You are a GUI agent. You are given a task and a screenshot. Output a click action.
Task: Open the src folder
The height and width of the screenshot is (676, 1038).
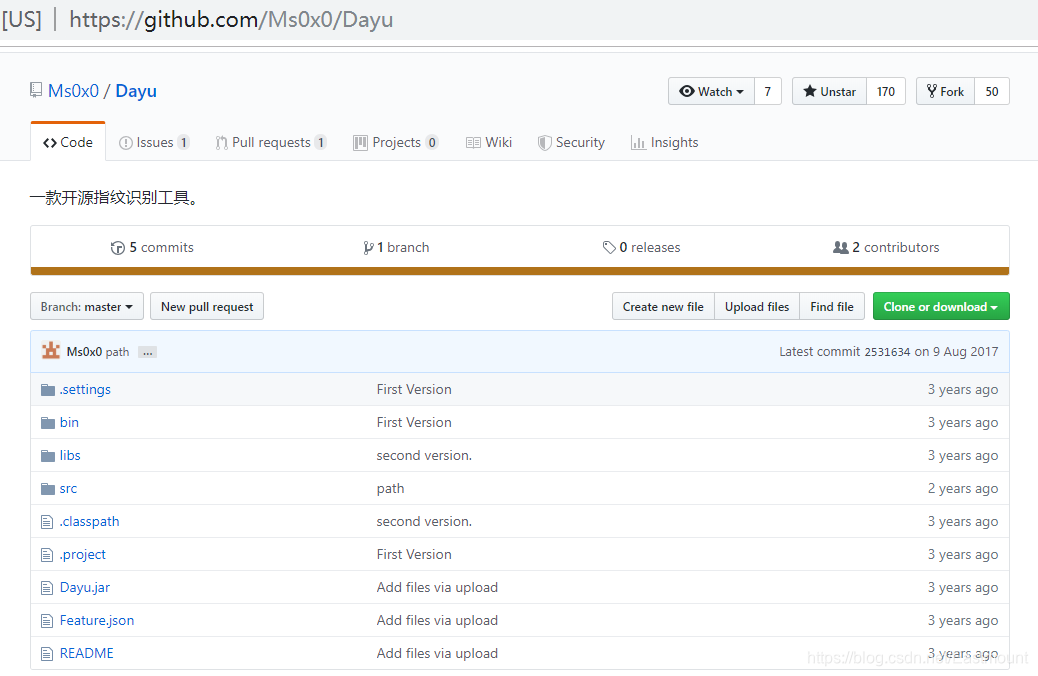68,489
